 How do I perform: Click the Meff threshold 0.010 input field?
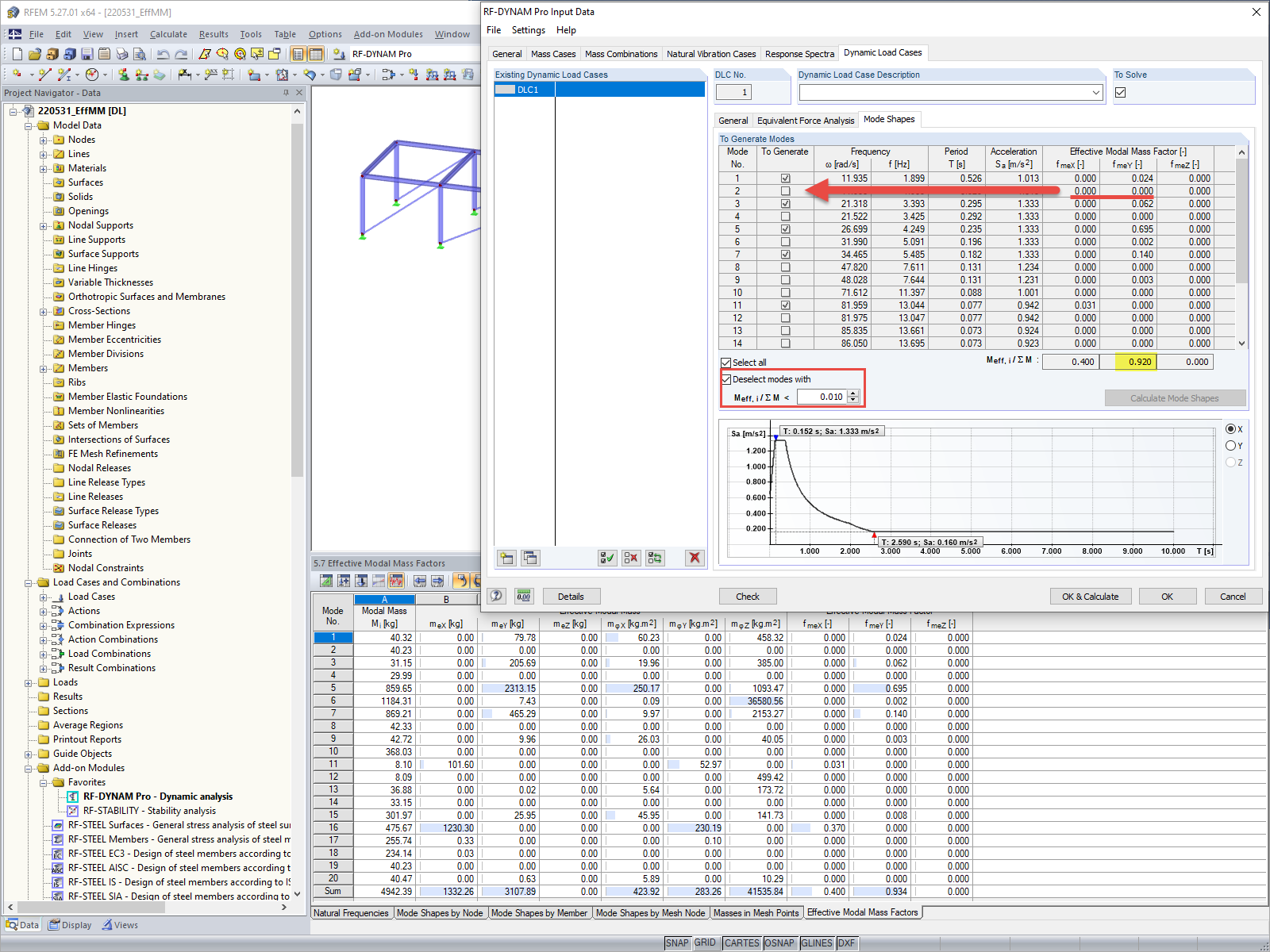pyautogui.click(x=822, y=397)
